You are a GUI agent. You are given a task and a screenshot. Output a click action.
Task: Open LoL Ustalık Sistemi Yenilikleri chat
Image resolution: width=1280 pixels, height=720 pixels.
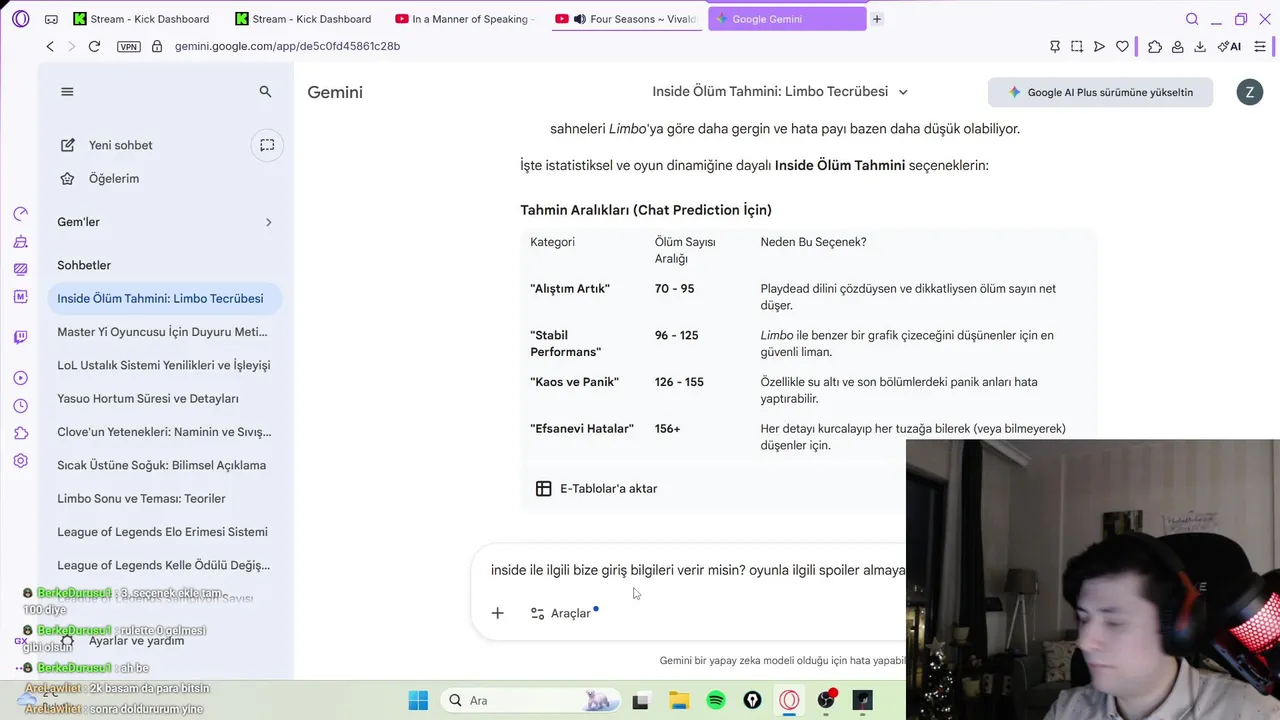(165, 365)
